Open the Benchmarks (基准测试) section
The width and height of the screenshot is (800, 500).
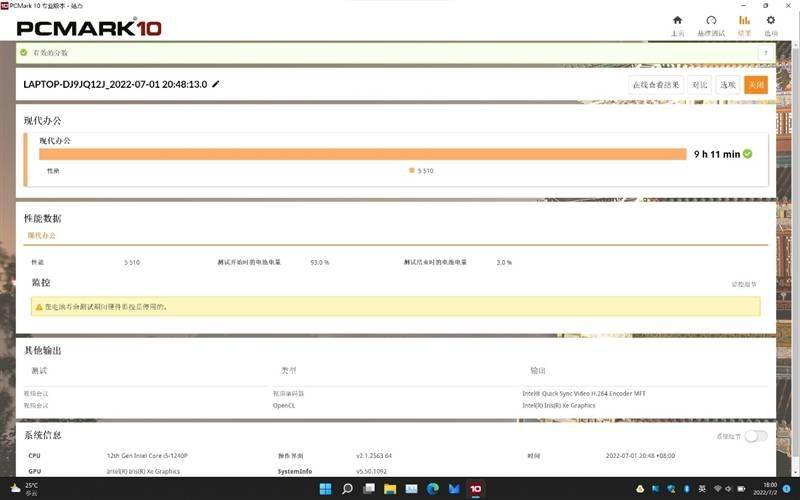click(711, 26)
